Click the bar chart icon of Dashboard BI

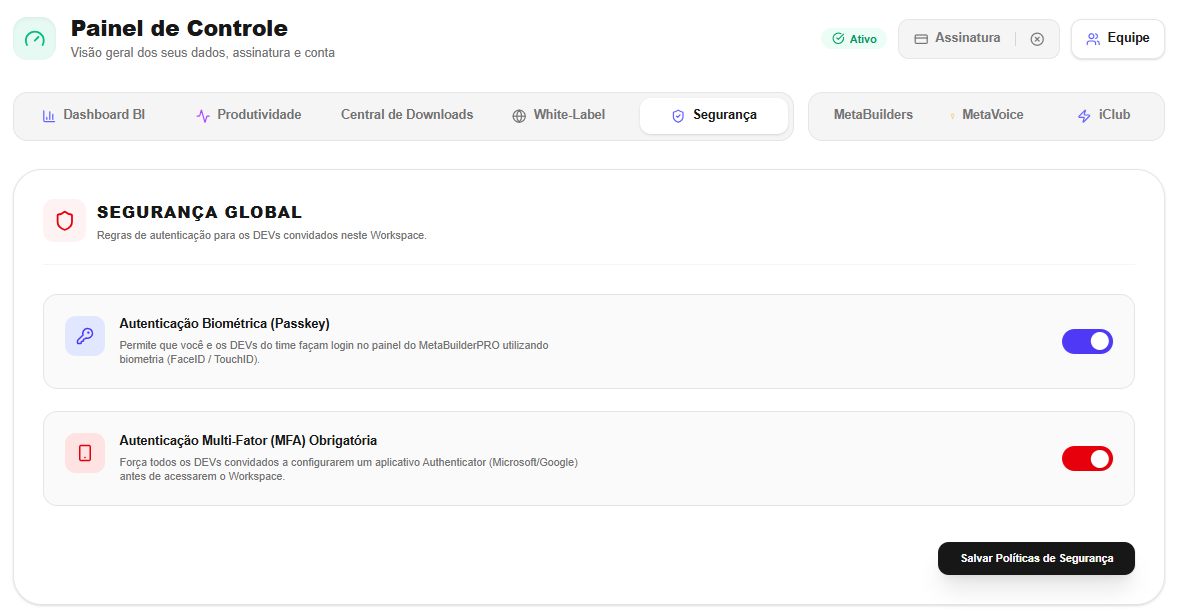tap(48, 116)
